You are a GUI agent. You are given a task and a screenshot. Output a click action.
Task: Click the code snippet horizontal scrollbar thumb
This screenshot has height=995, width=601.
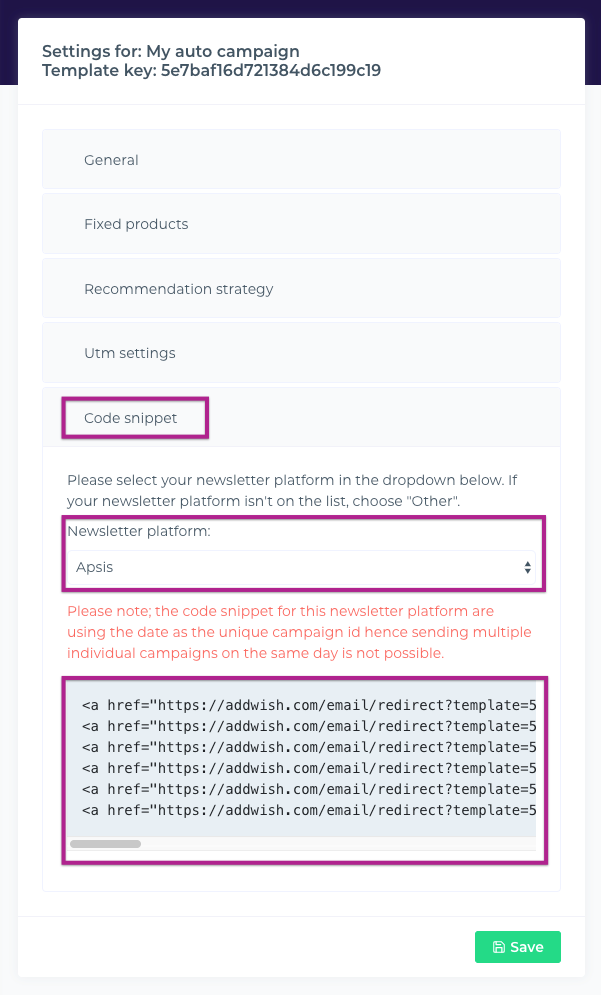pos(105,844)
